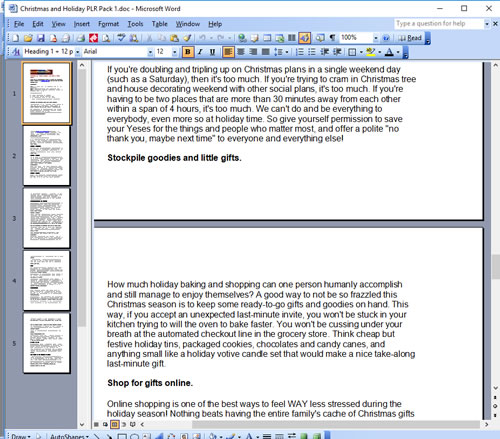
Task: Insert an Excel worksheet
Action: coord(279,38)
